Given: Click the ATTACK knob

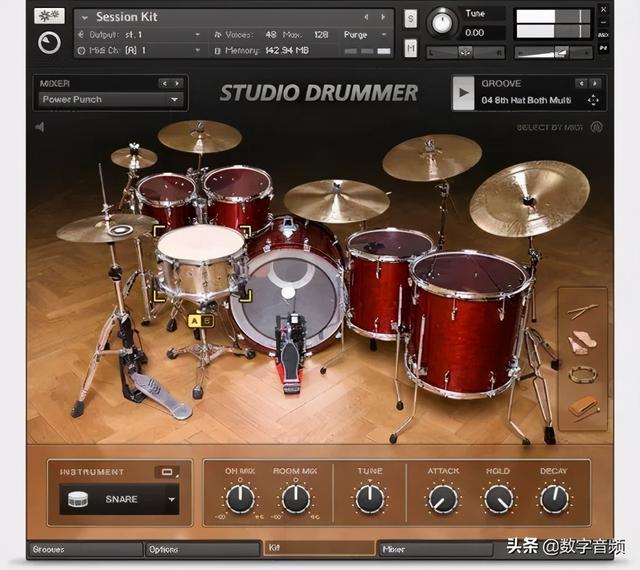Looking at the screenshot, I should tap(442, 499).
